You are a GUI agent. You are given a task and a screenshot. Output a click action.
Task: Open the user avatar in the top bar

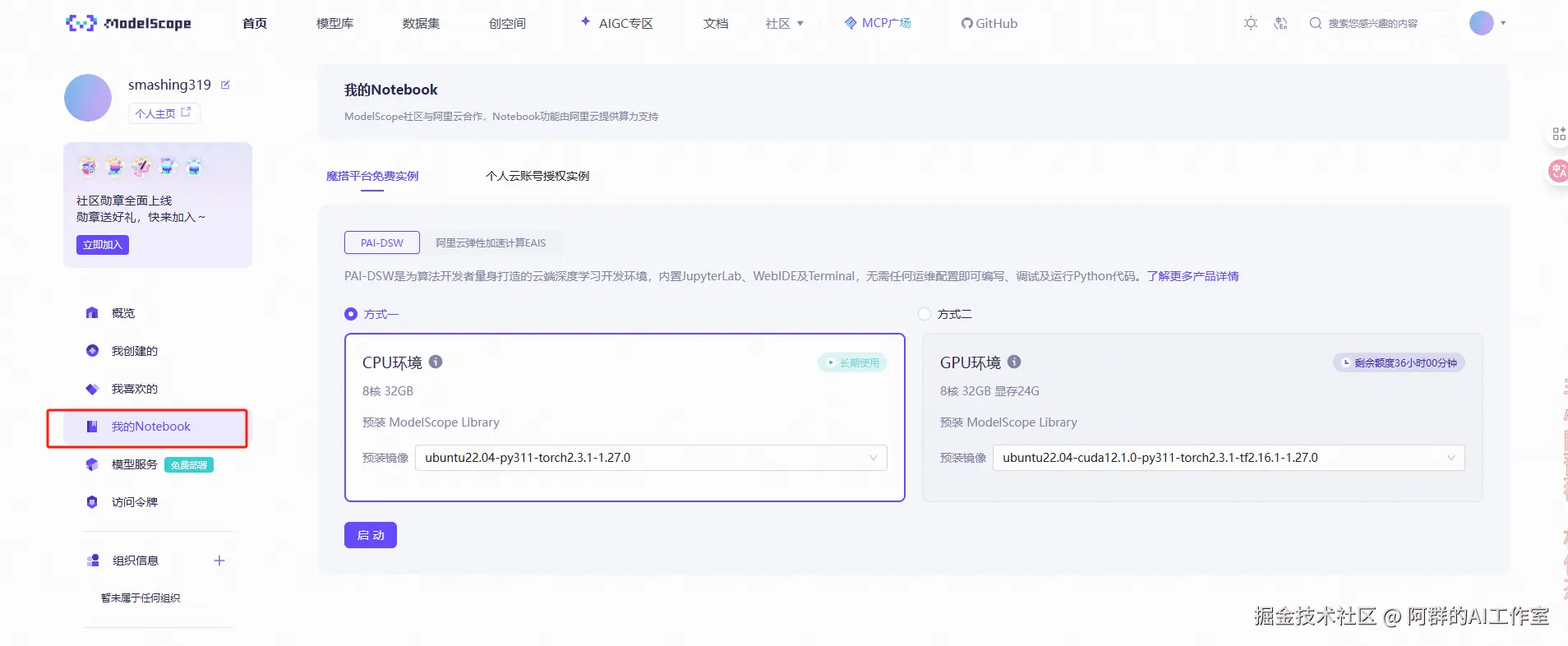(x=1481, y=23)
